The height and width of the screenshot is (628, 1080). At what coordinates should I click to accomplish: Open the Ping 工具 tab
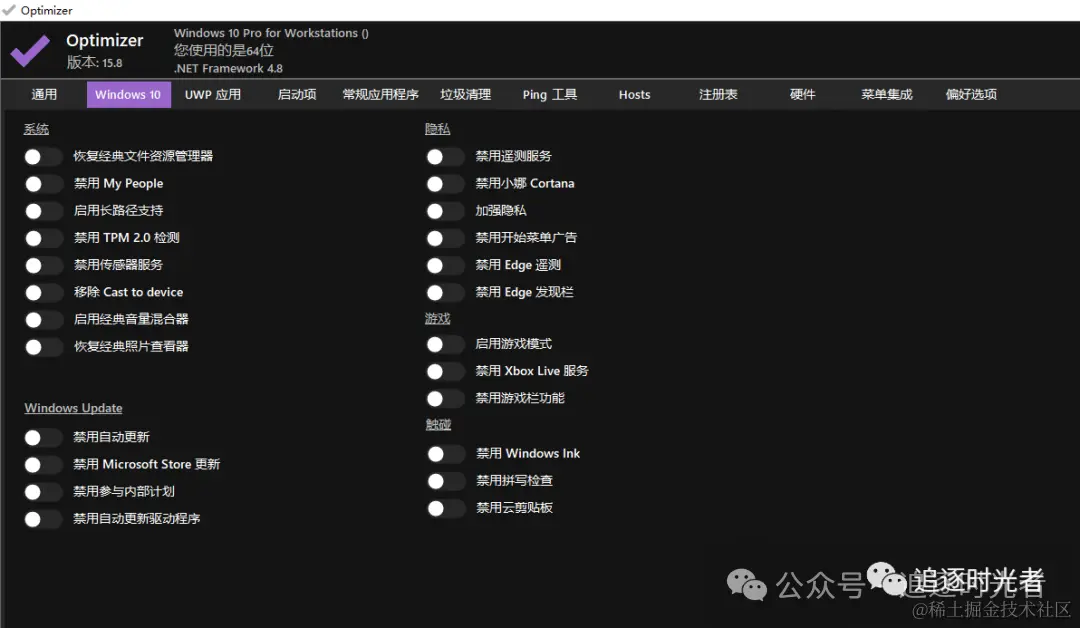click(550, 94)
